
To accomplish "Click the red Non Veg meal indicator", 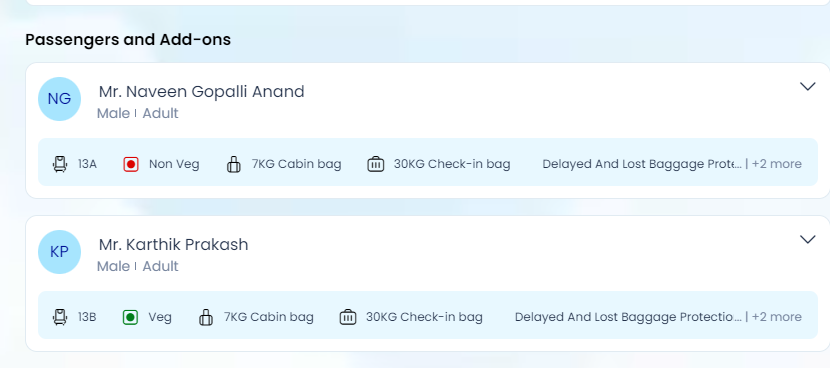I will pos(131,164).
